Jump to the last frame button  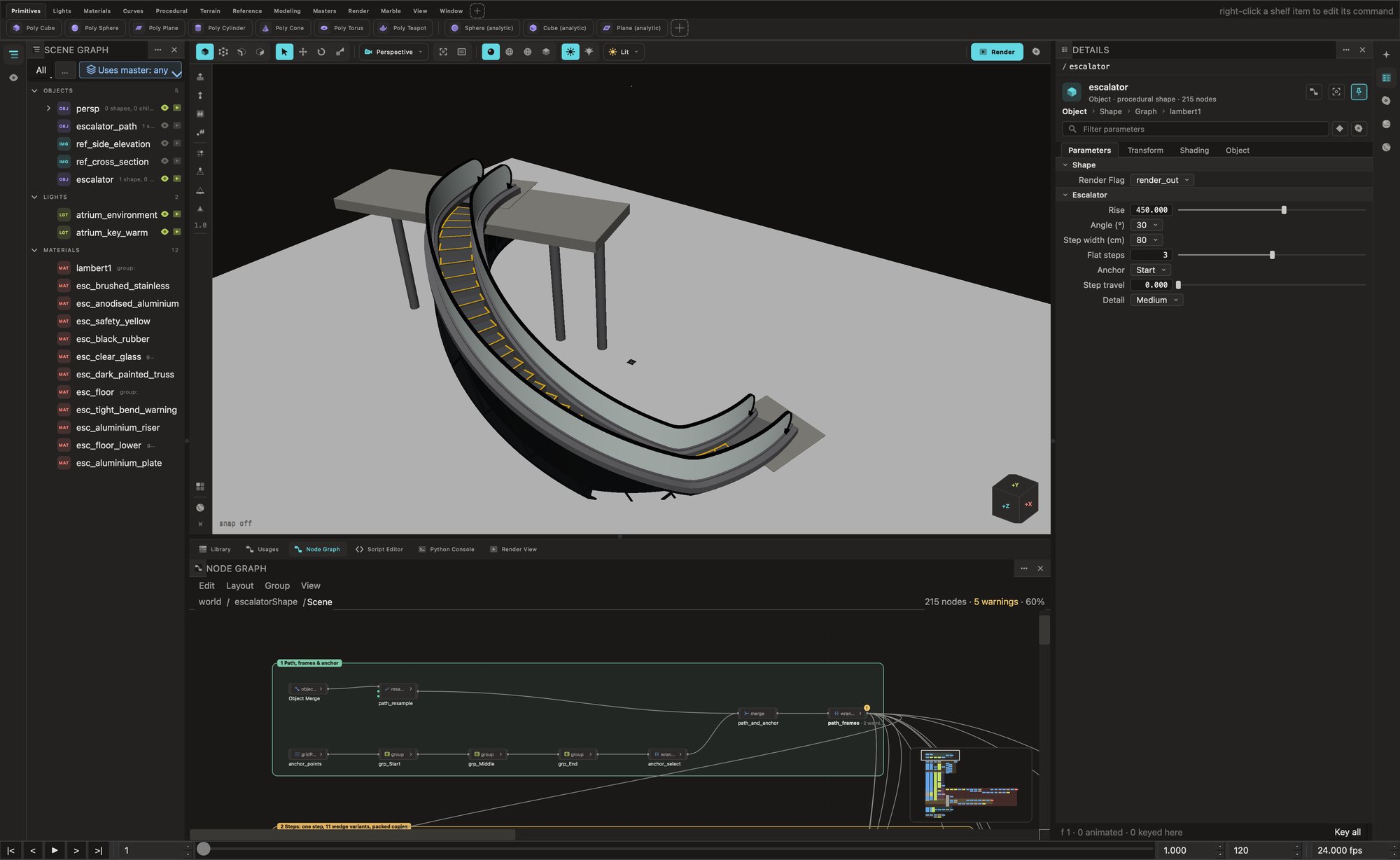98,850
